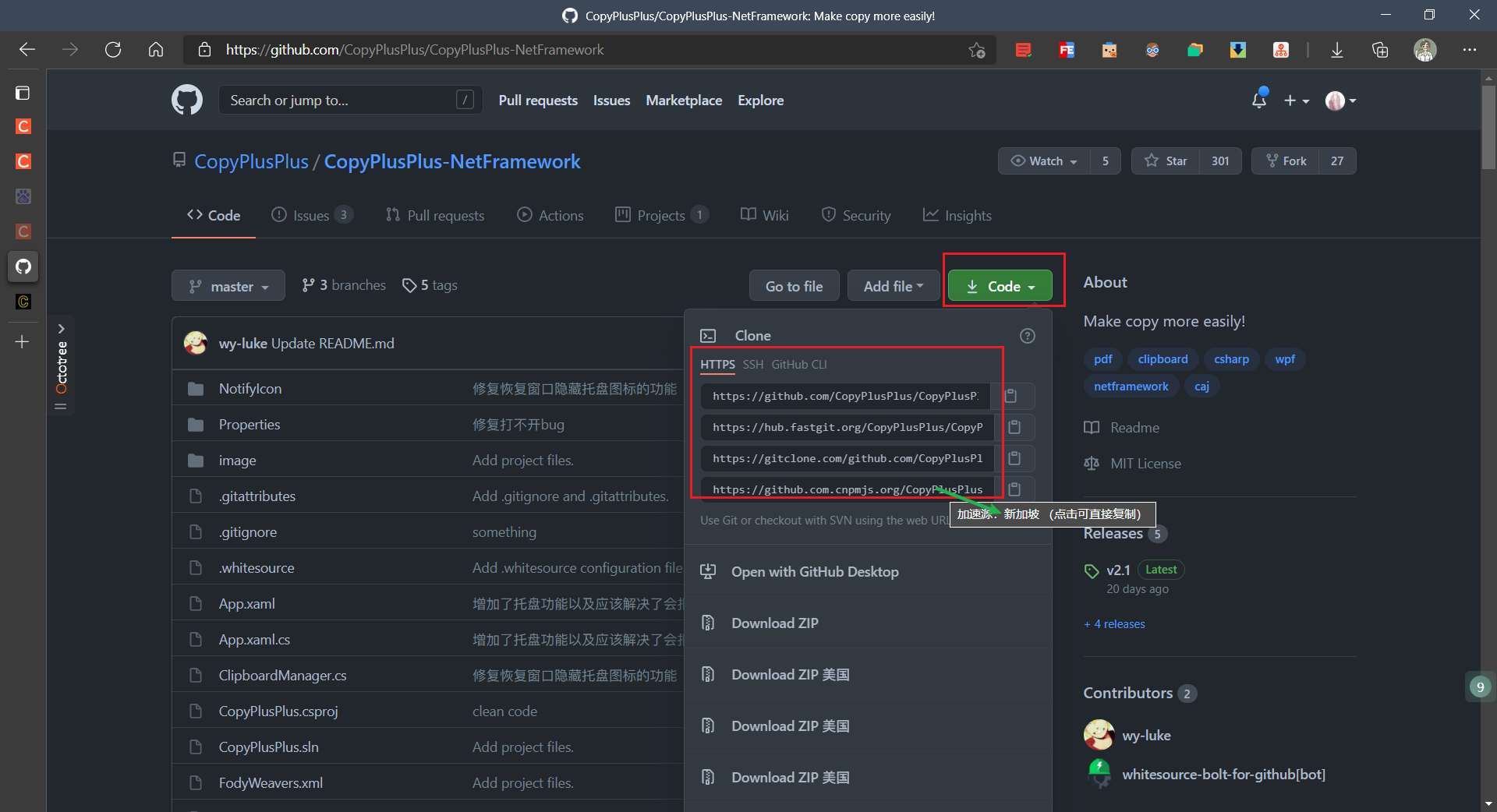1497x812 pixels.
Task: Open the Octotree sidebar toggle
Action: [61, 366]
